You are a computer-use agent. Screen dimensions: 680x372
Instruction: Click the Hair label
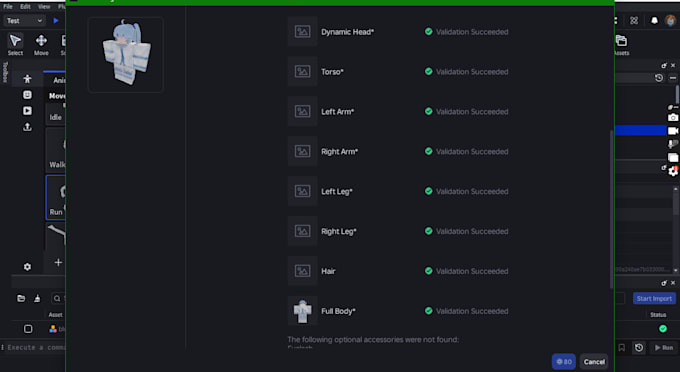point(328,271)
